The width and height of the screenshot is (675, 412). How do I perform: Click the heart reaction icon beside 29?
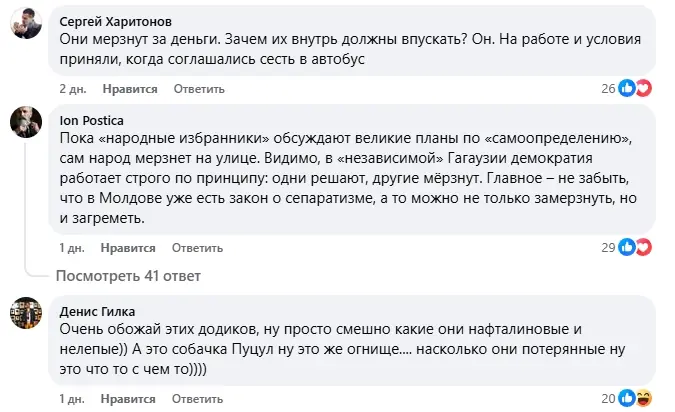point(644,247)
